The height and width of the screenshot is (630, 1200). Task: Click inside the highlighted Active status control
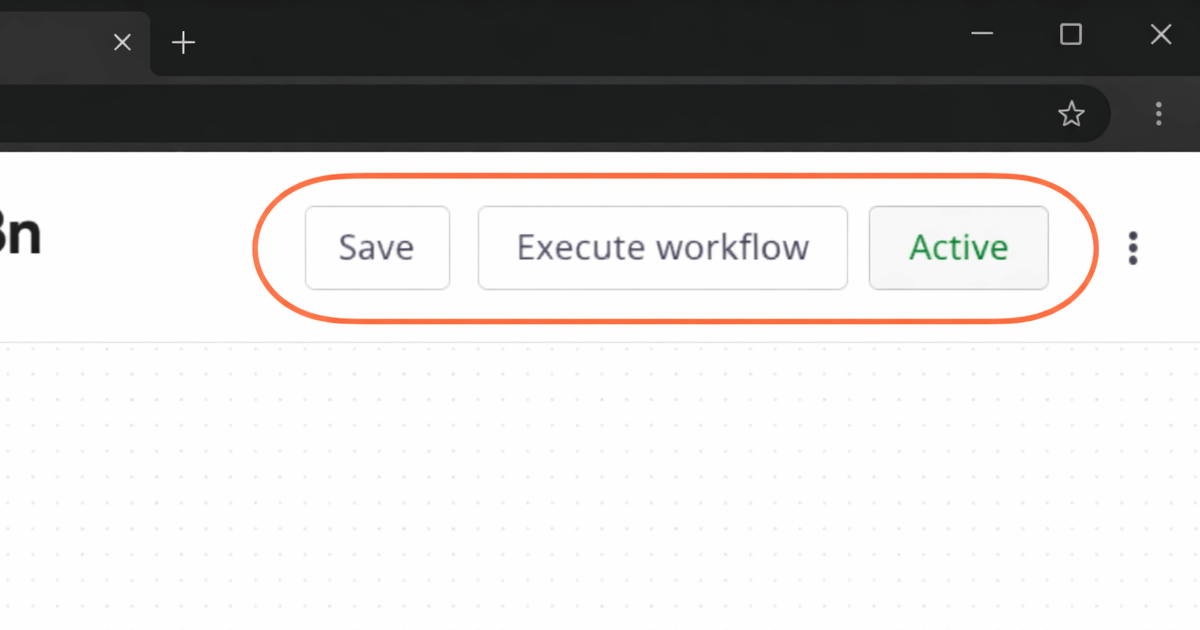click(957, 248)
